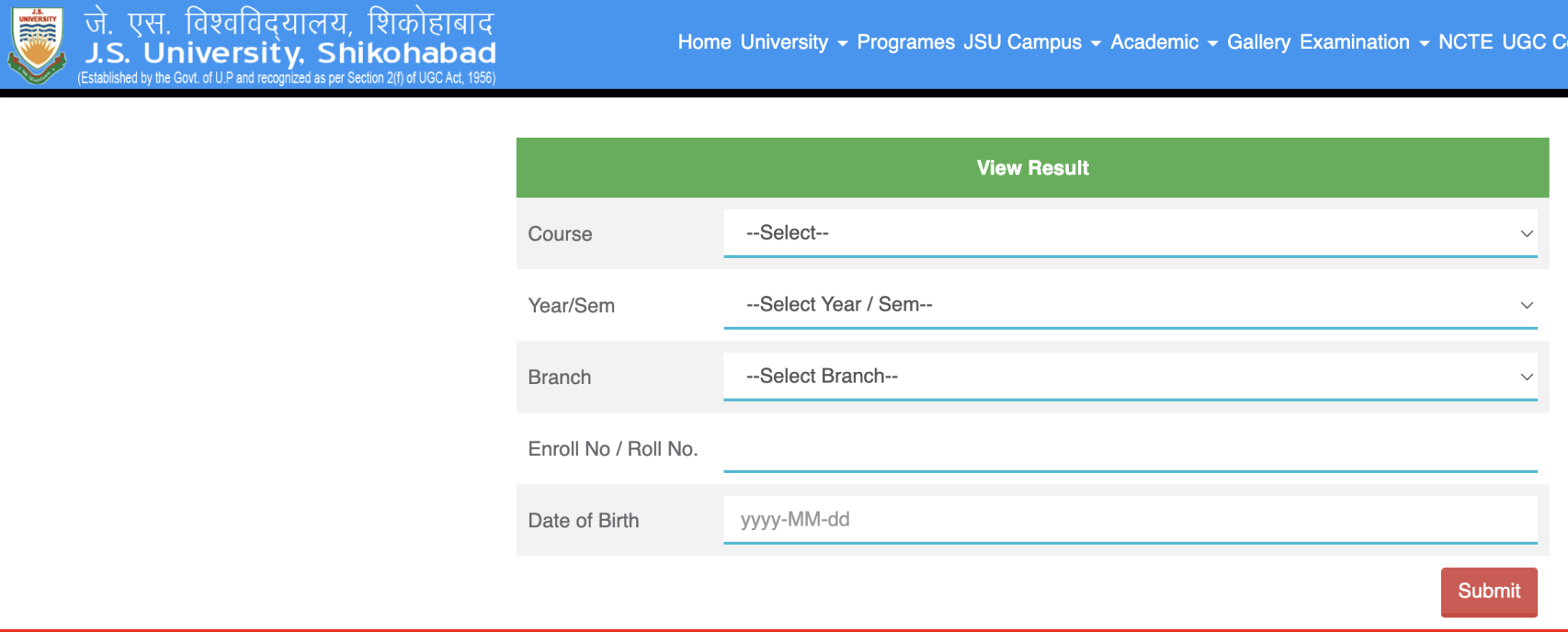Open the UGC navigation item
This screenshot has width=1568, height=632.
click(x=1523, y=43)
